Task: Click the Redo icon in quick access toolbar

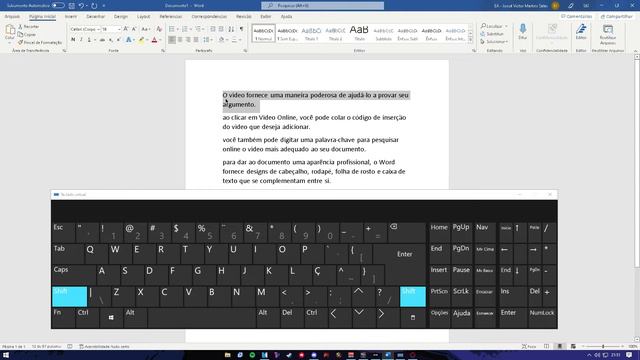Action: tap(94, 6)
